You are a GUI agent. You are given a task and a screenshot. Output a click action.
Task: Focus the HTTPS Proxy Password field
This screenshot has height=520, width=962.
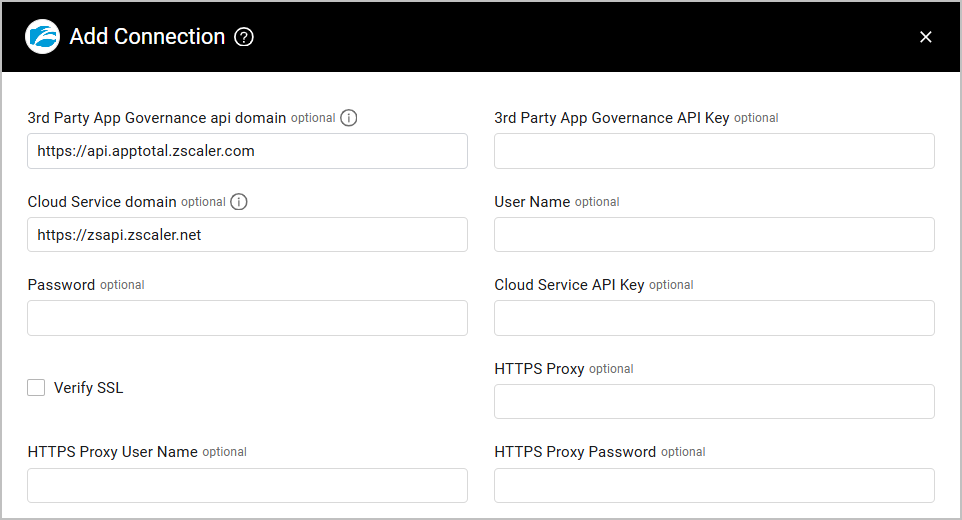(714, 486)
